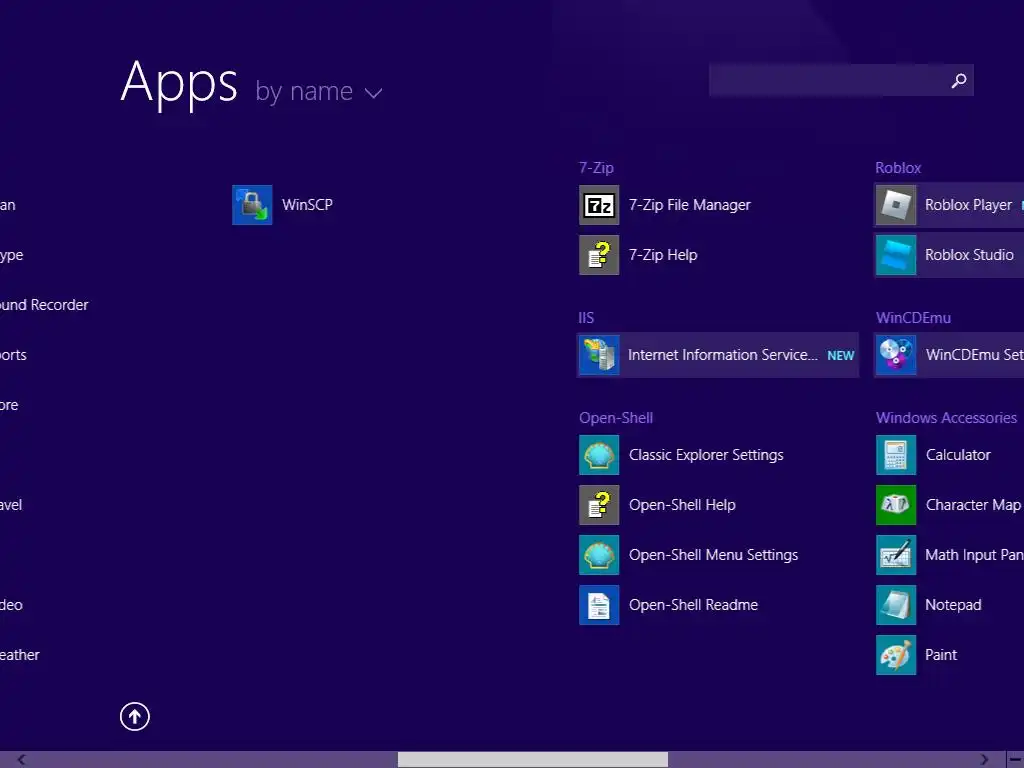Open the Sound Recorder entry
This screenshot has width=1024, height=768.
pos(44,305)
